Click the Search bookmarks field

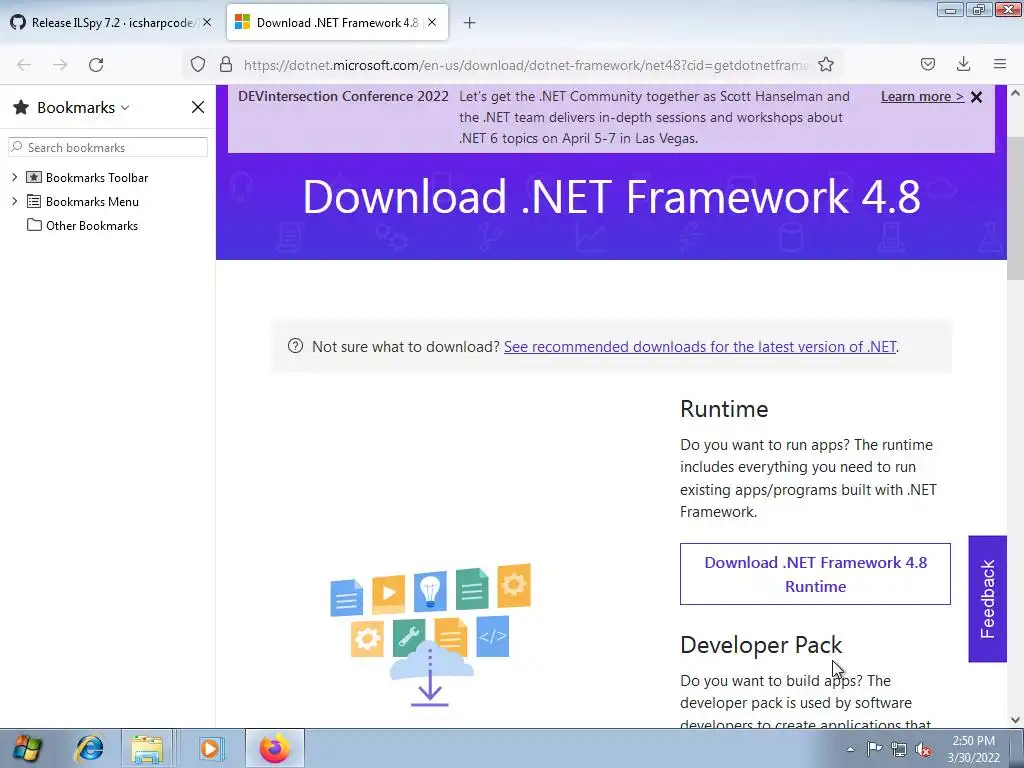108,147
